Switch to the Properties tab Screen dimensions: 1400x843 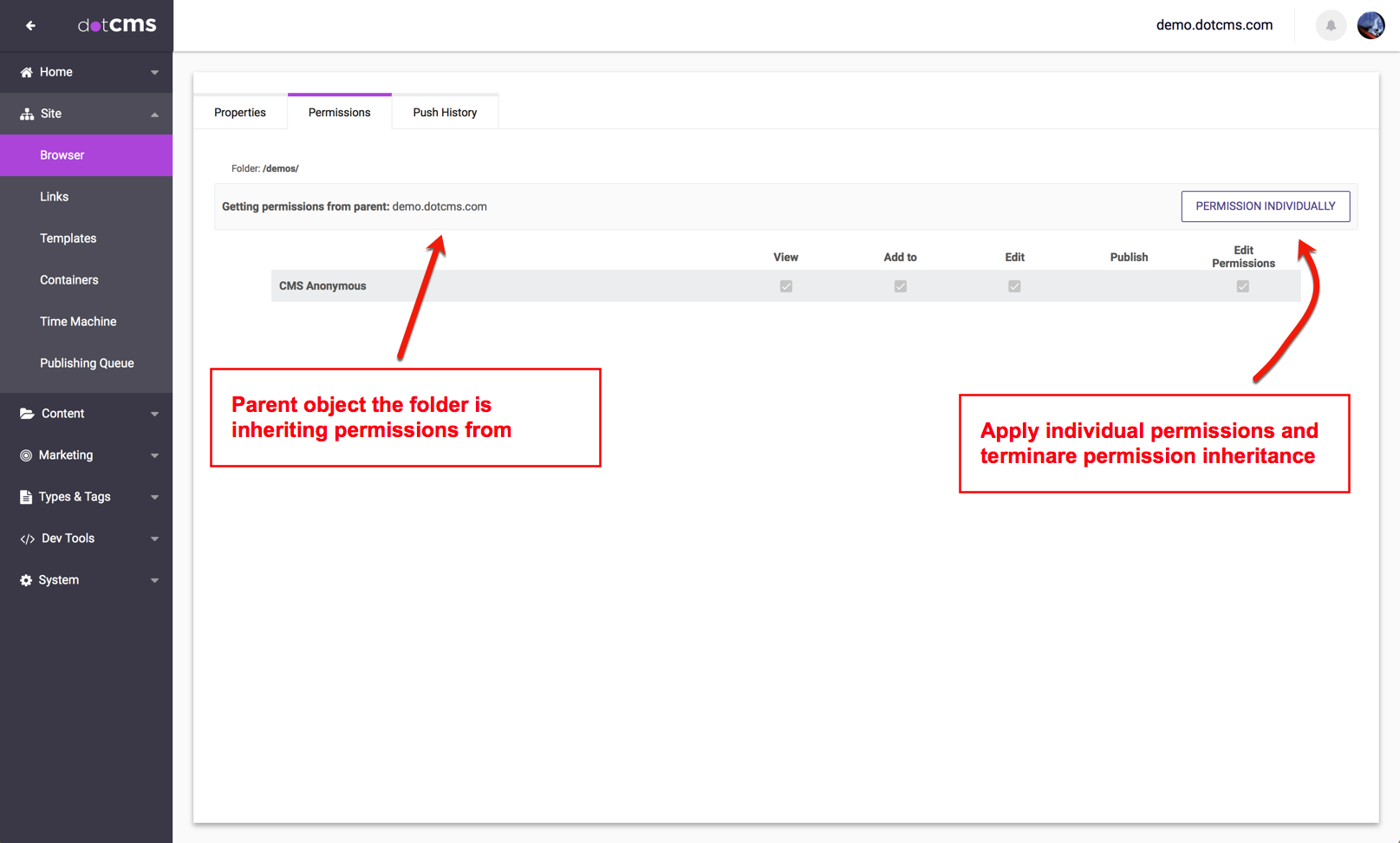click(x=240, y=113)
